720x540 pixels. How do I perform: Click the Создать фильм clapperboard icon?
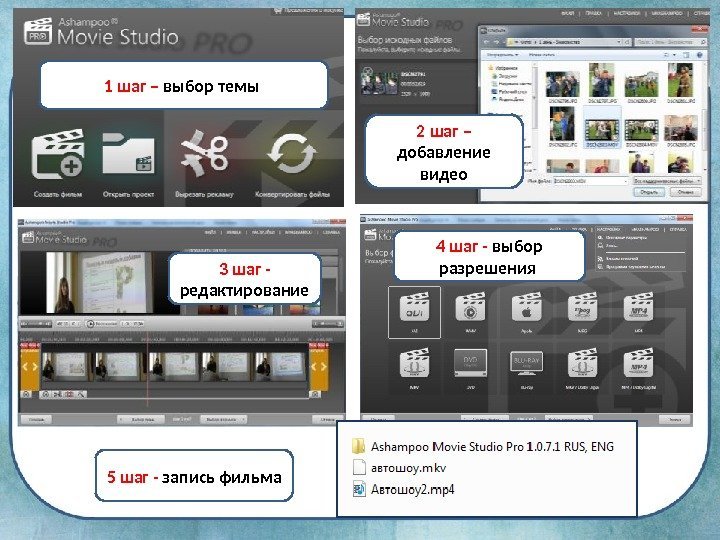pos(58,154)
